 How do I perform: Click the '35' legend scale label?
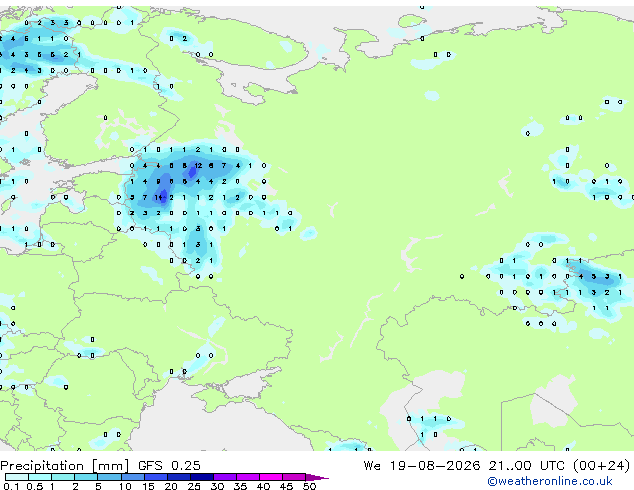[x=240, y=486]
